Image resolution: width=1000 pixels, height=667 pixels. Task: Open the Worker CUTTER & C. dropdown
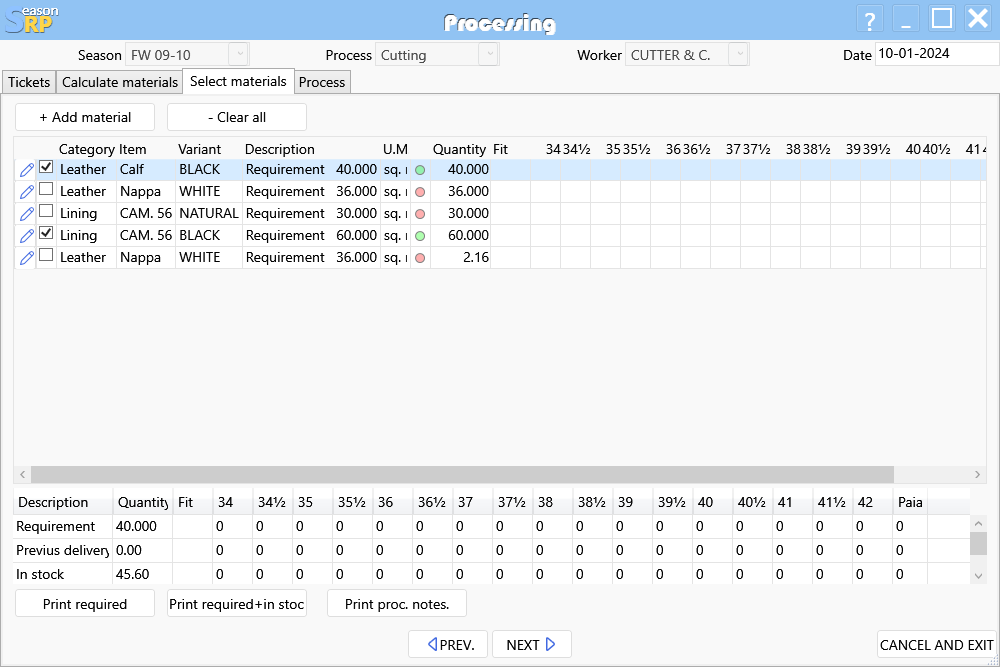coord(738,55)
